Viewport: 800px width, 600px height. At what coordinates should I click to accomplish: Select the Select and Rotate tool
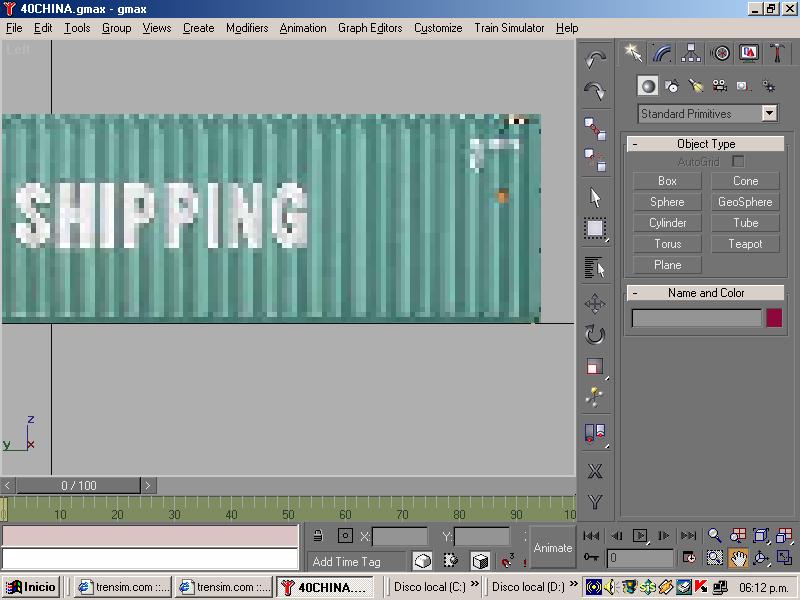[595, 335]
